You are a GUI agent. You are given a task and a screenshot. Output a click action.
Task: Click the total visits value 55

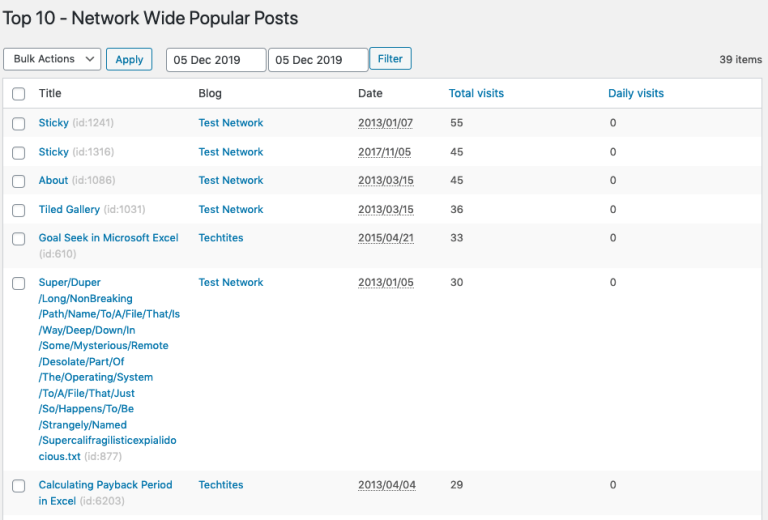[456, 122]
